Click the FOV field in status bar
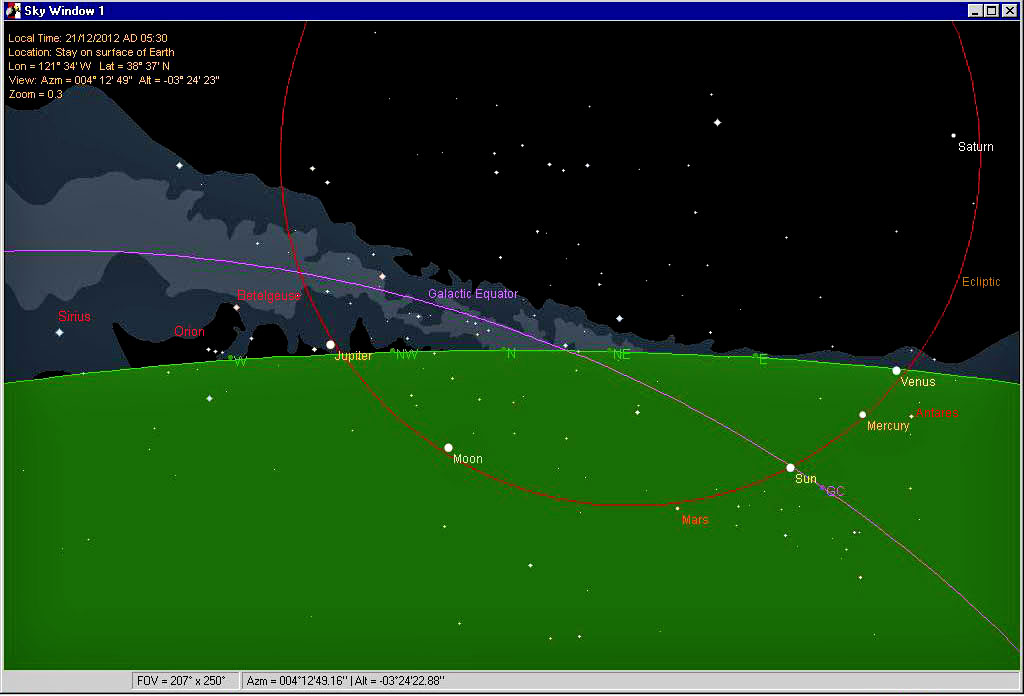Viewport: 1024px width, 696px height. pos(187,681)
